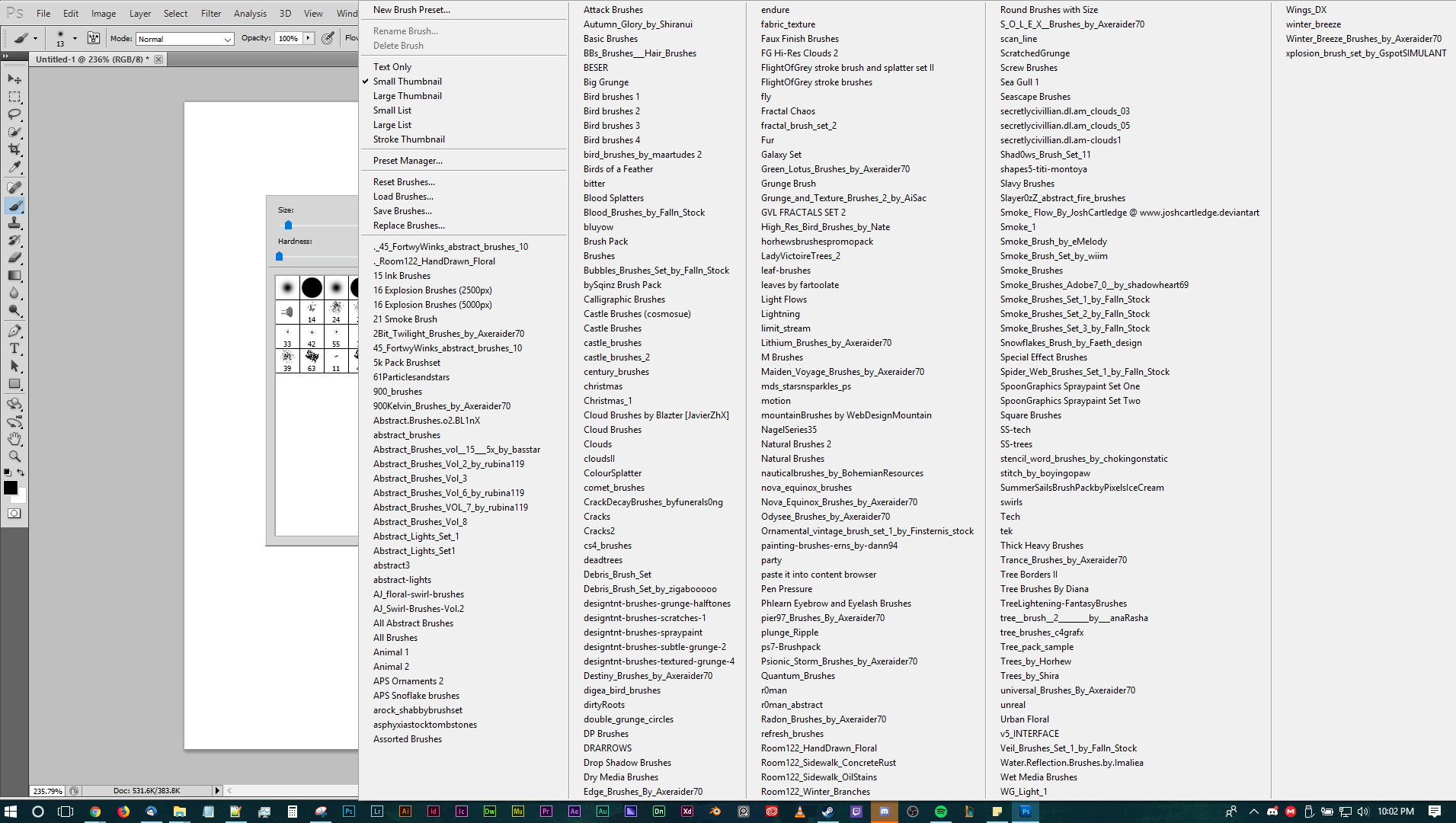1456x823 pixels.
Task: Click the black foreground color swatch
Action: point(11,488)
